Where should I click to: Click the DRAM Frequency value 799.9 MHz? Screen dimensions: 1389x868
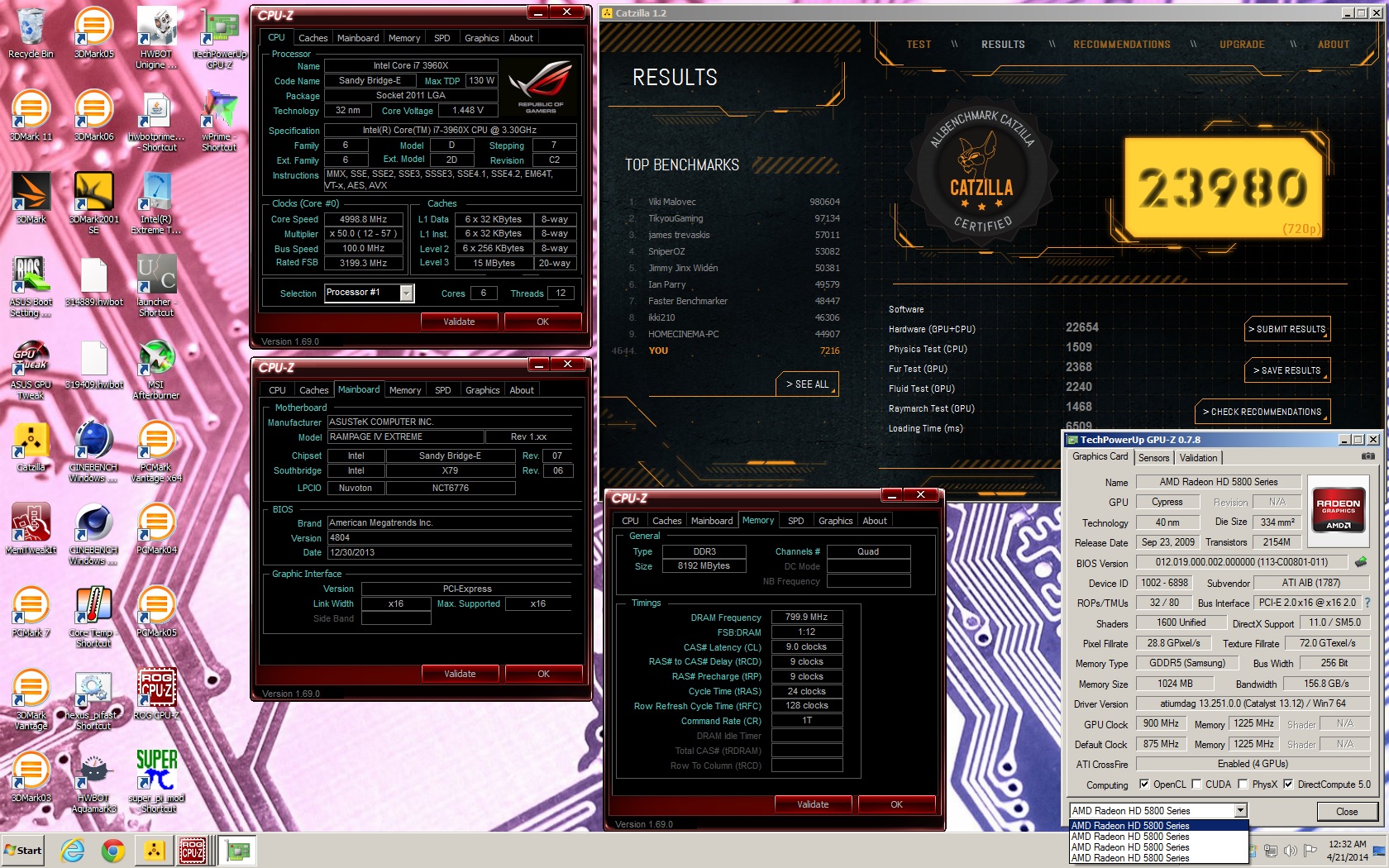coord(806,617)
